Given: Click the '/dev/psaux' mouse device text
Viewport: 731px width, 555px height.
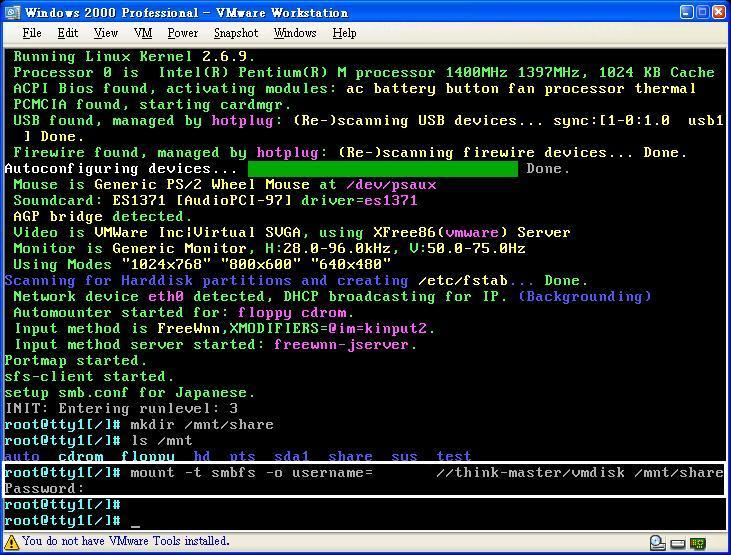Looking at the screenshot, I should coord(391,185).
